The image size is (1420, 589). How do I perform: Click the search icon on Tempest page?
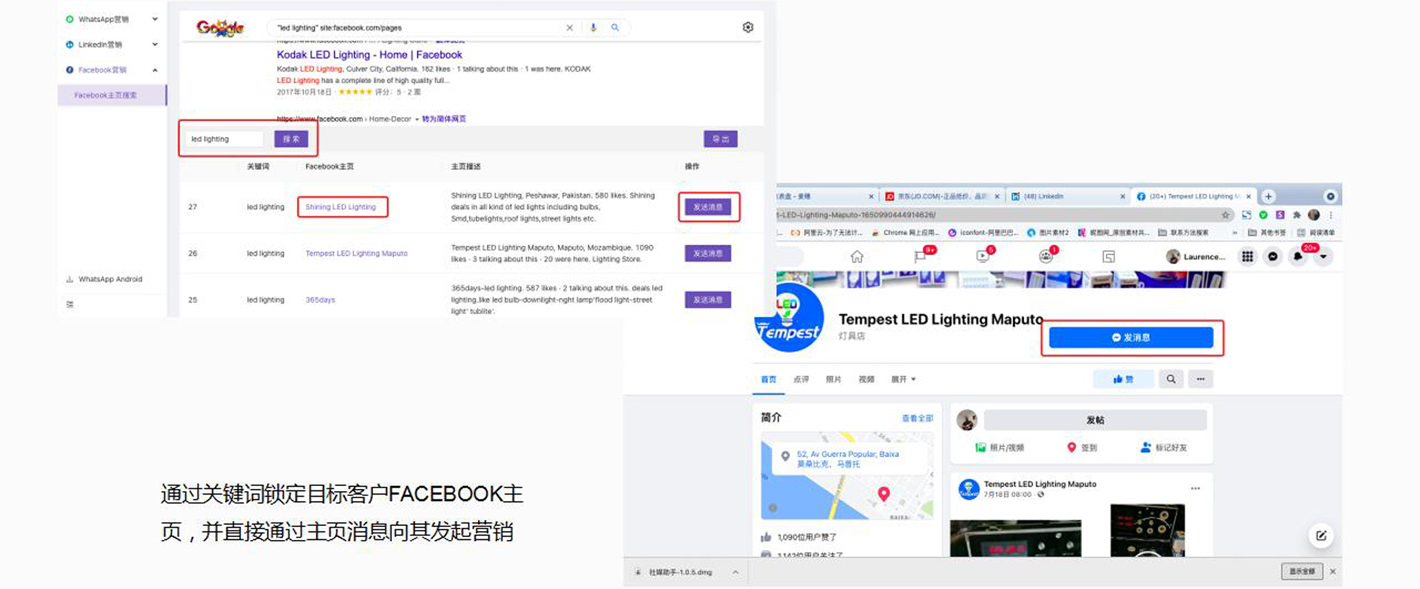tap(1170, 379)
